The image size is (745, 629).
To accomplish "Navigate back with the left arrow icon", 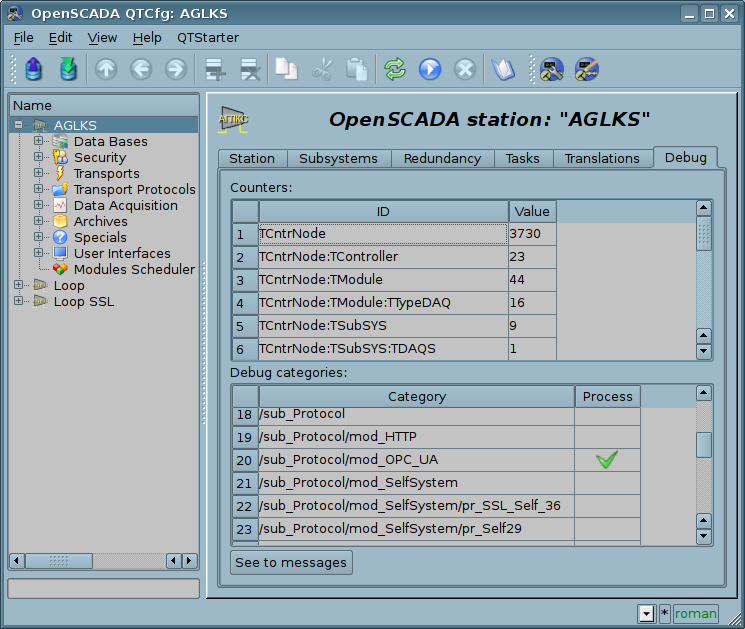I will tap(141, 69).
